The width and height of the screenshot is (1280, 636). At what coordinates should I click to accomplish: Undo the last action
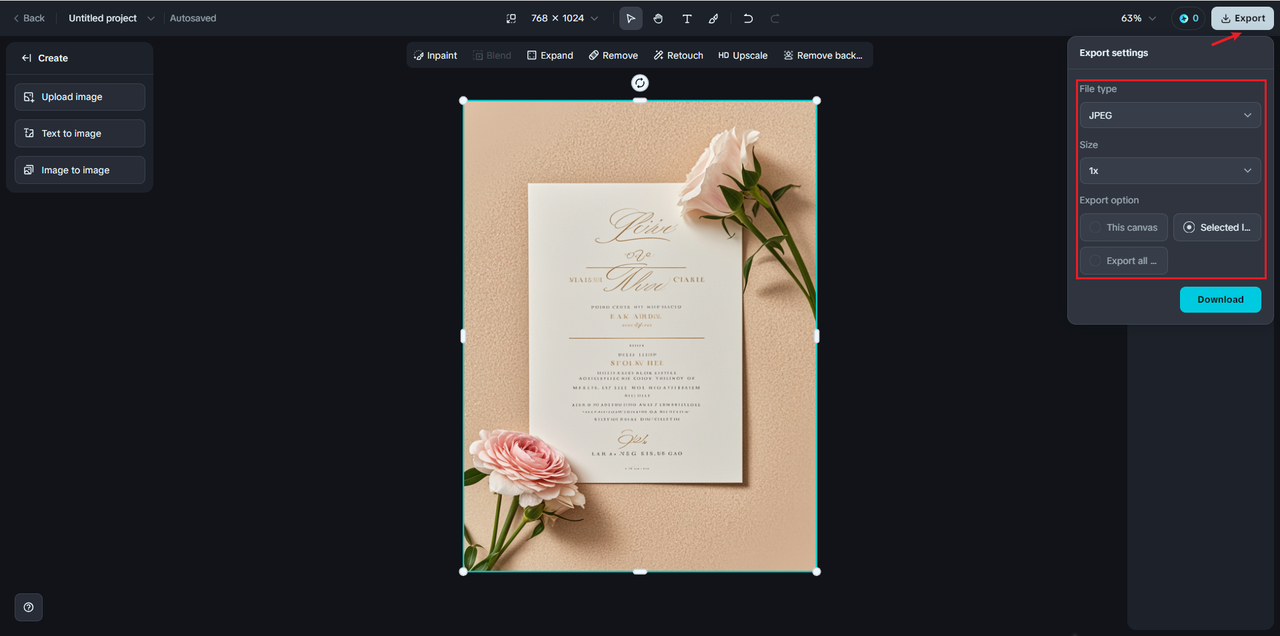coord(748,18)
